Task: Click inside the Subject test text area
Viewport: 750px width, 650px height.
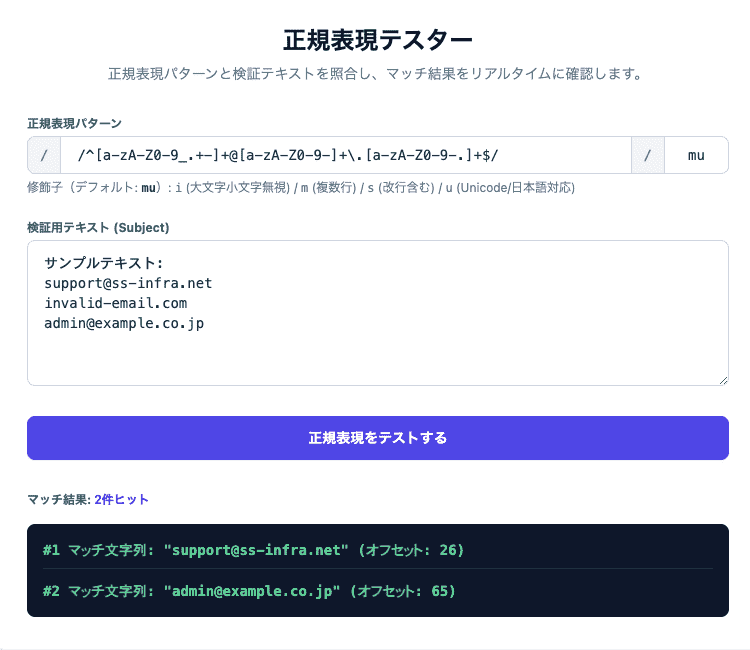Action: click(x=378, y=313)
